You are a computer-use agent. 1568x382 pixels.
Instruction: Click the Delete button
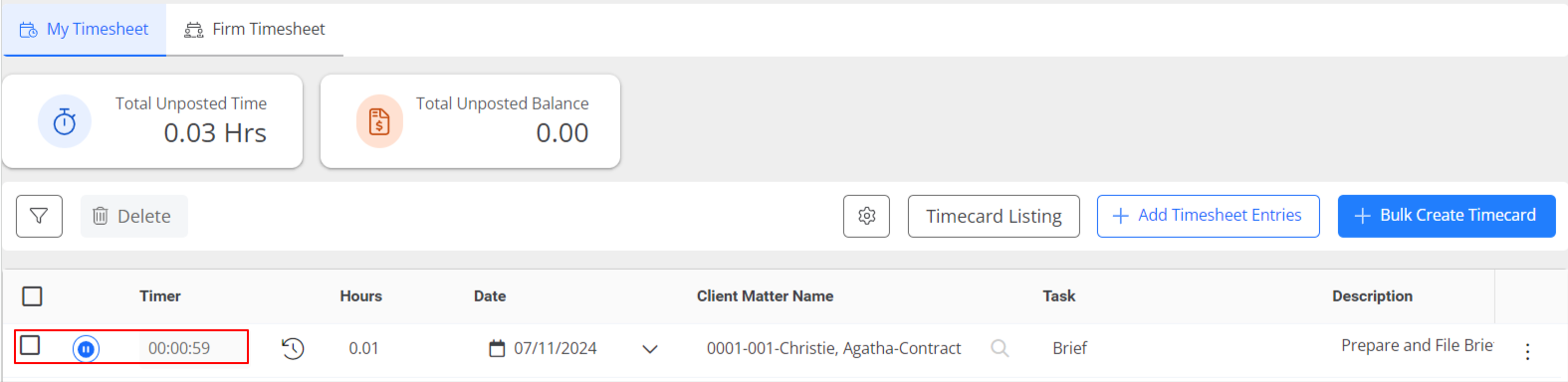tap(133, 216)
